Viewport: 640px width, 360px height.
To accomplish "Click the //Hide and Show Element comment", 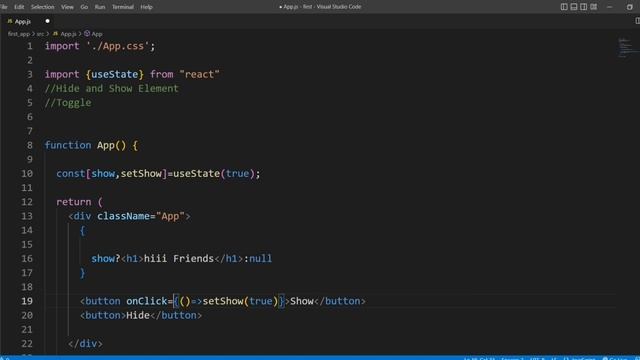I will pos(111,89).
